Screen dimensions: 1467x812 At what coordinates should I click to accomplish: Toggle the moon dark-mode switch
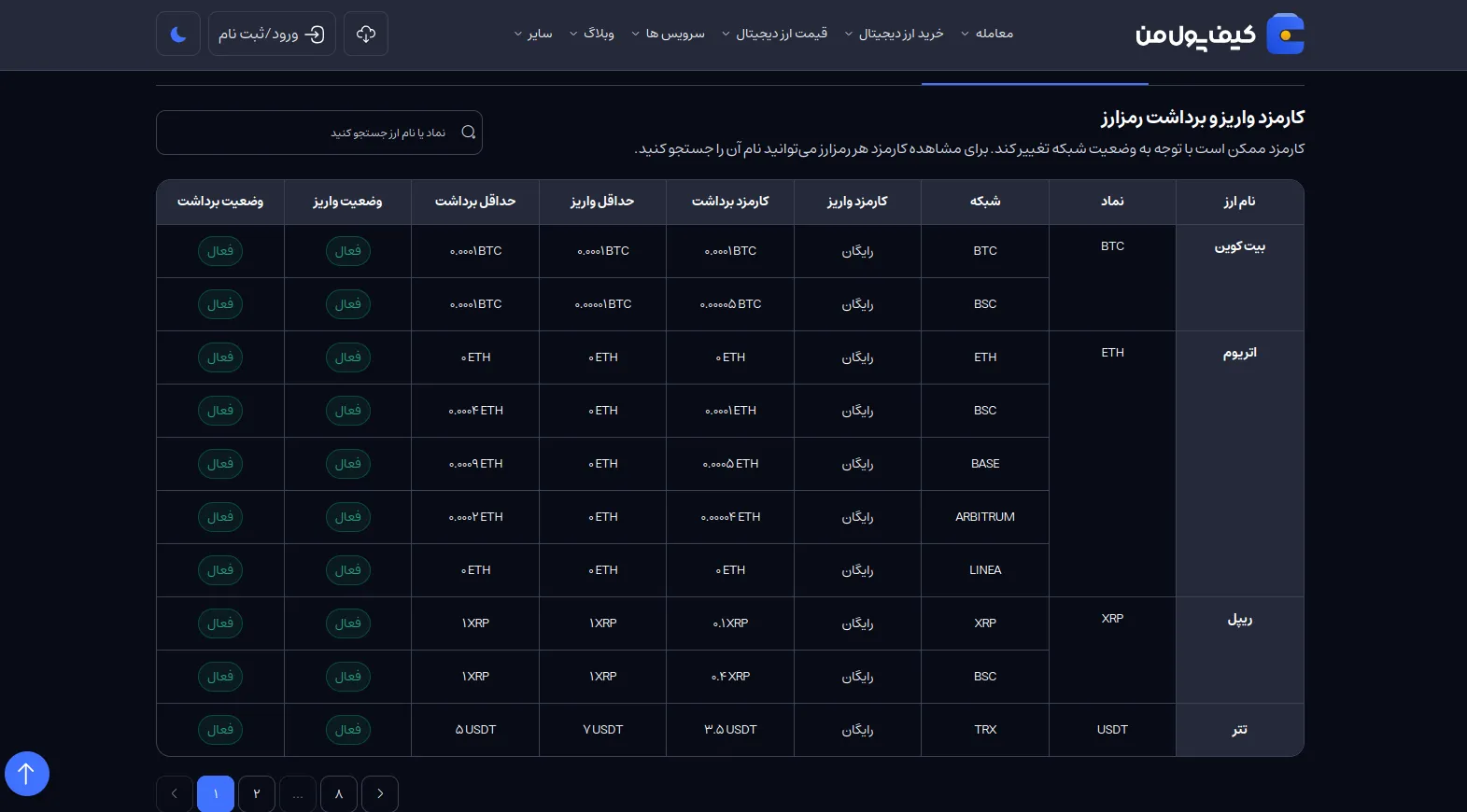(x=178, y=34)
